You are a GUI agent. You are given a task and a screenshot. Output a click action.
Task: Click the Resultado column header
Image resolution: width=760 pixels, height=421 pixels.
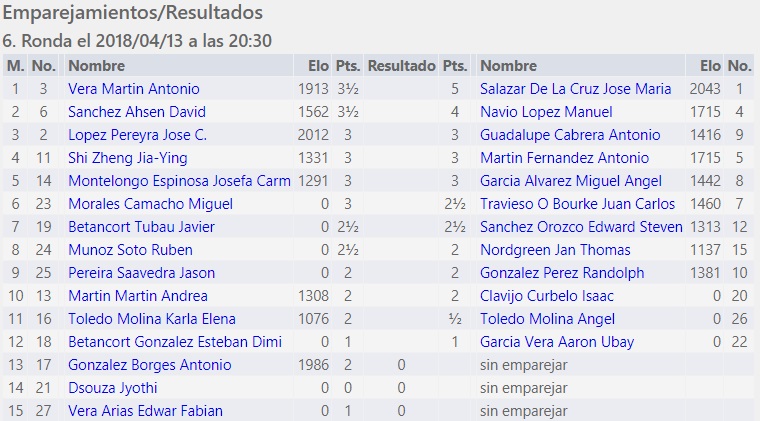pyautogui.click(x=401, y=66)
